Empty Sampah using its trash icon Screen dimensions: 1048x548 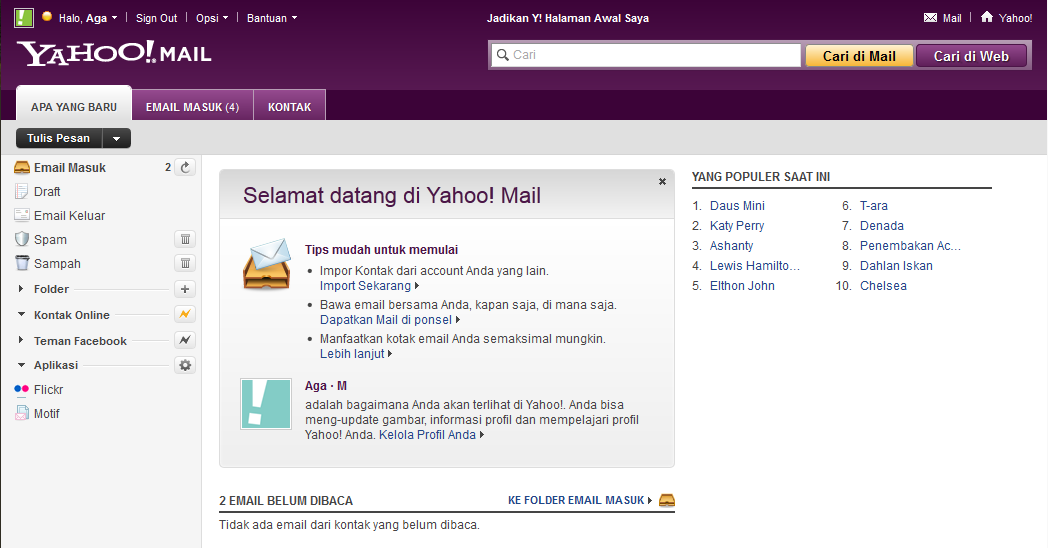click(x=185, y=263)
